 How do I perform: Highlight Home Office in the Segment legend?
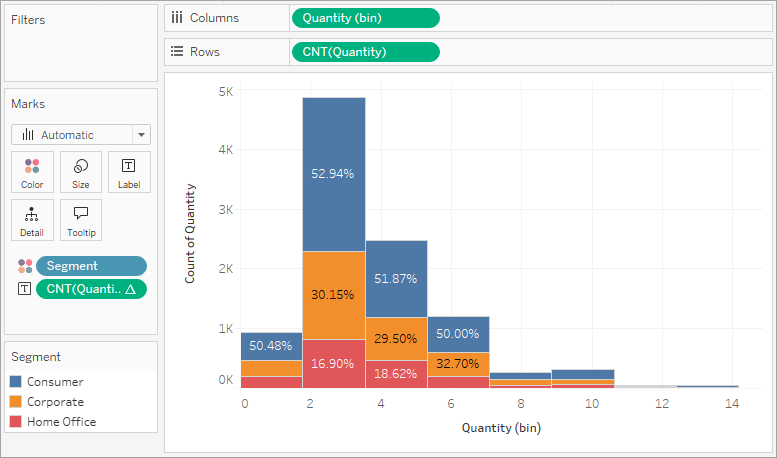(x=61, y=422)
